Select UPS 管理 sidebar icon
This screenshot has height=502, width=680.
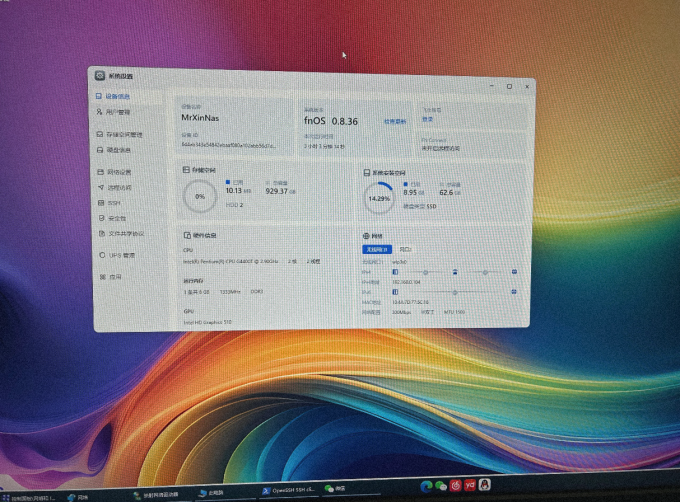tap(102, 255)
